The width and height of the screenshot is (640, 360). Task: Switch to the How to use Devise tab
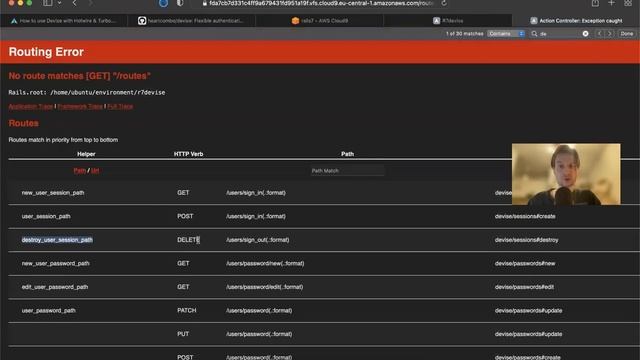click(64, 20)
